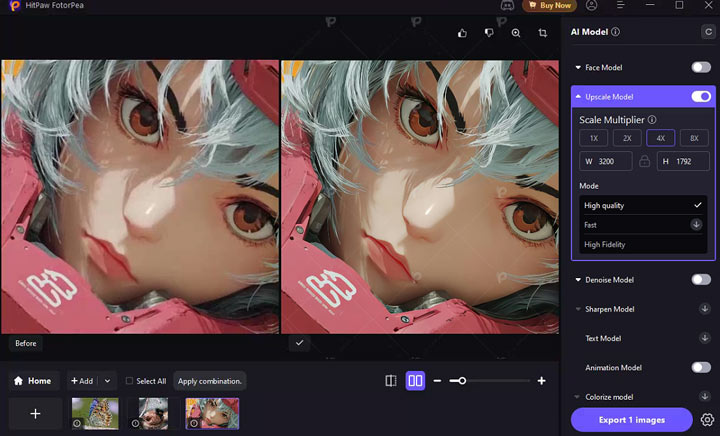Click the Animation Model label

click(613, 368)
